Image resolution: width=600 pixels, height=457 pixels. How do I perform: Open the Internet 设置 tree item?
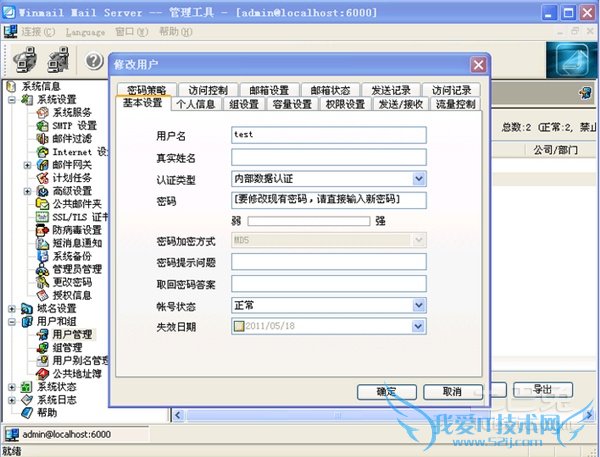[80, 152]
